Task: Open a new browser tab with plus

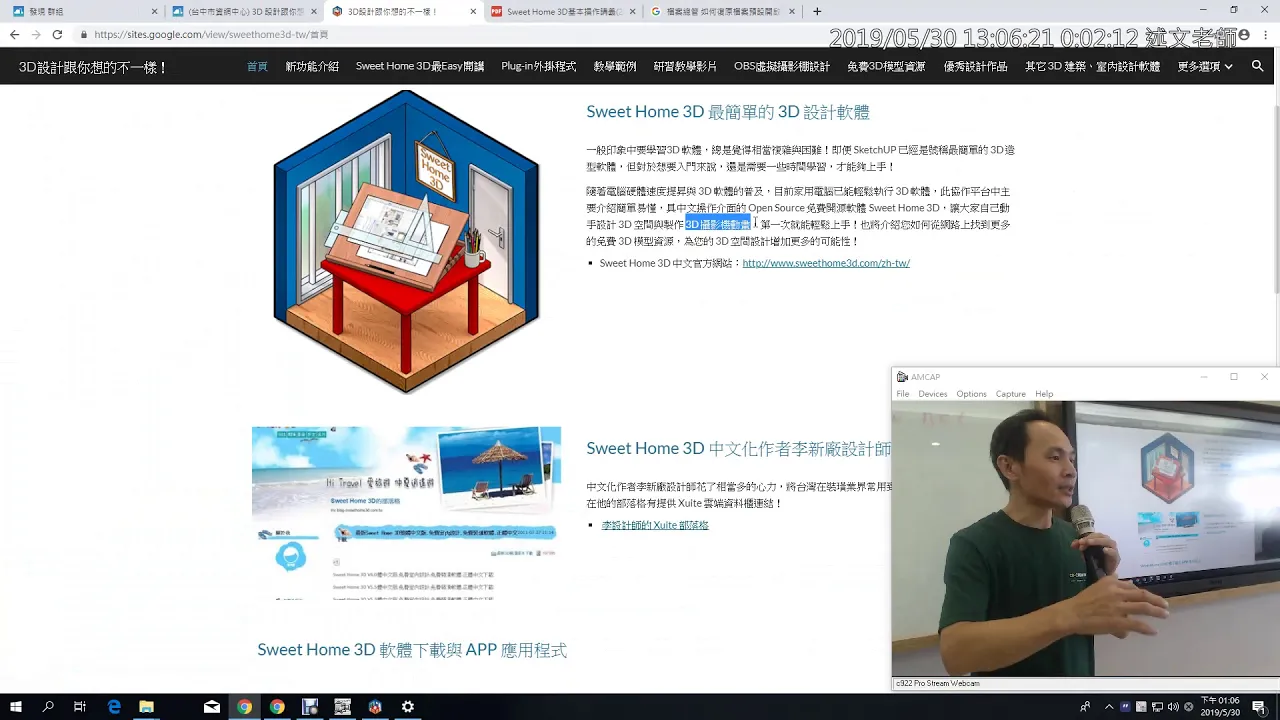Action: 817,12
